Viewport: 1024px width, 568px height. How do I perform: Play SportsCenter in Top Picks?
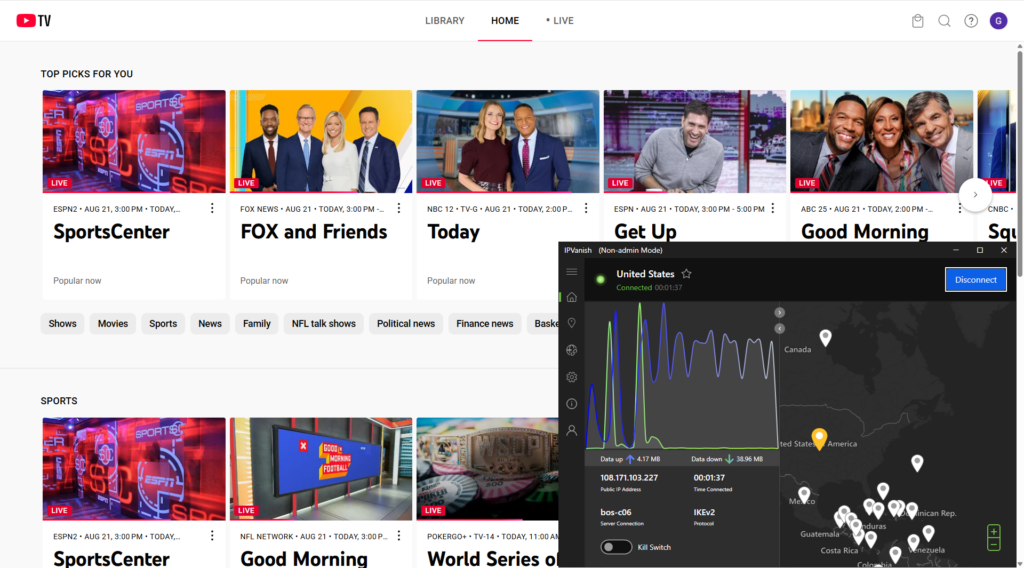click(134, 141)
